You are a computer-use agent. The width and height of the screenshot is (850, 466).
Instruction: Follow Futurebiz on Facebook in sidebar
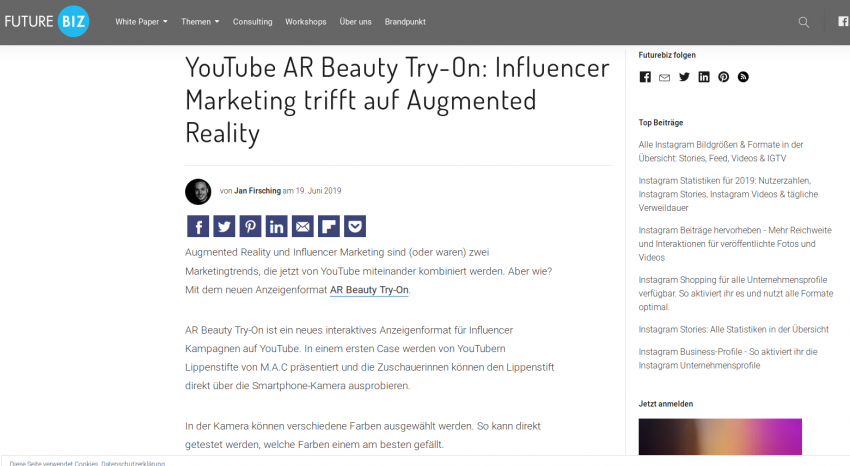coord(645,77)
